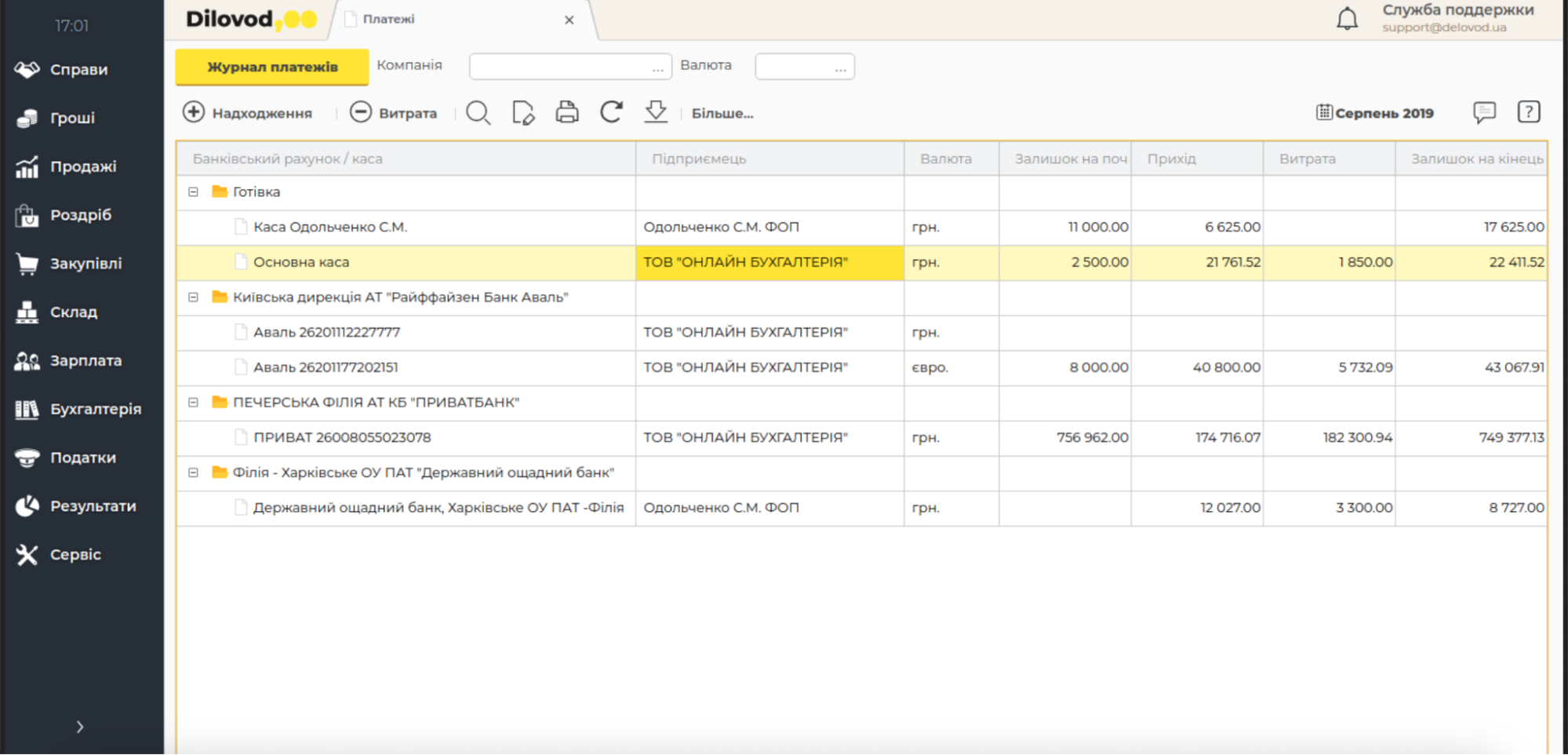The width and height of the screenshot is (1568, 755).
Task: Click the Прихід column header
Action: [1197, 159]
